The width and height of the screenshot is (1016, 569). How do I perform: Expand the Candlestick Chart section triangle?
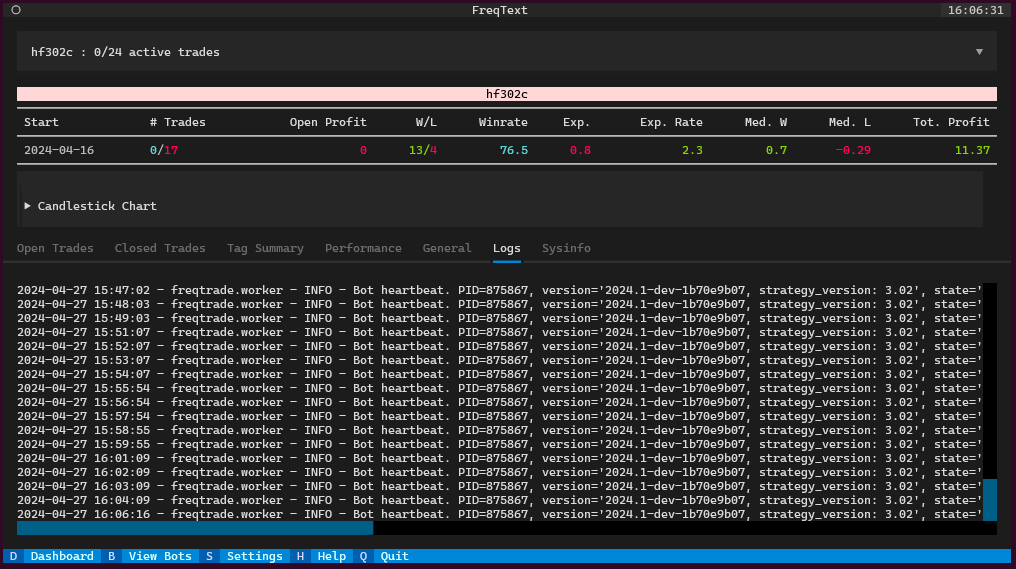27,205
